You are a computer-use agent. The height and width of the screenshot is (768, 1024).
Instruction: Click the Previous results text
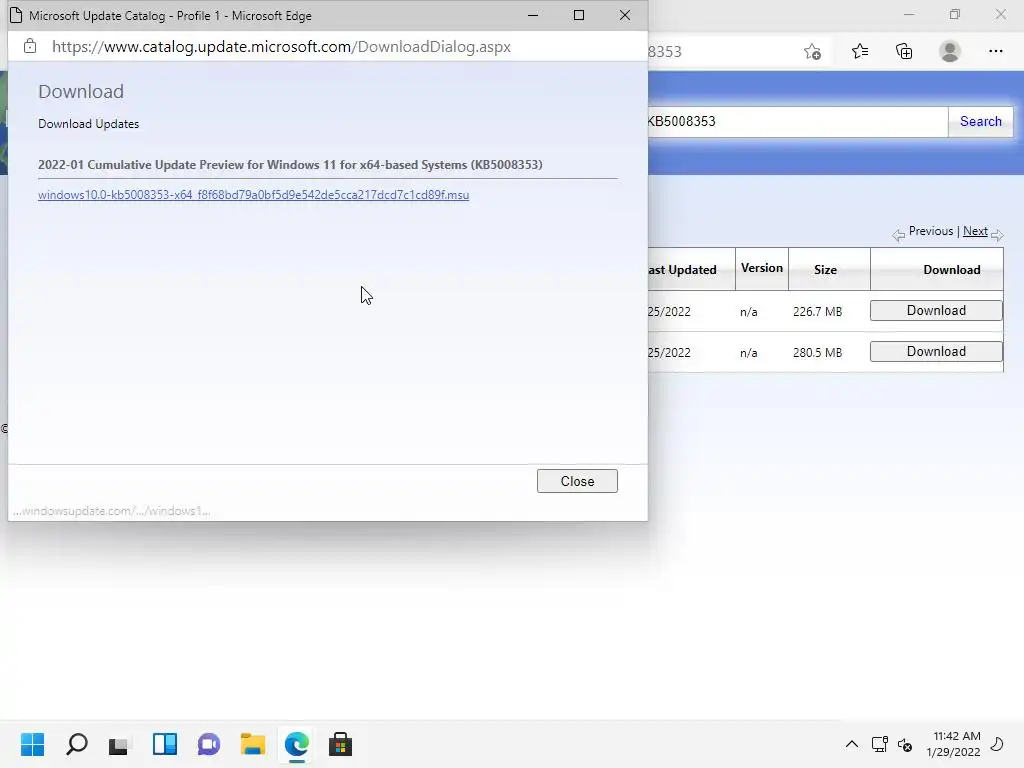(x=931, y=231)
